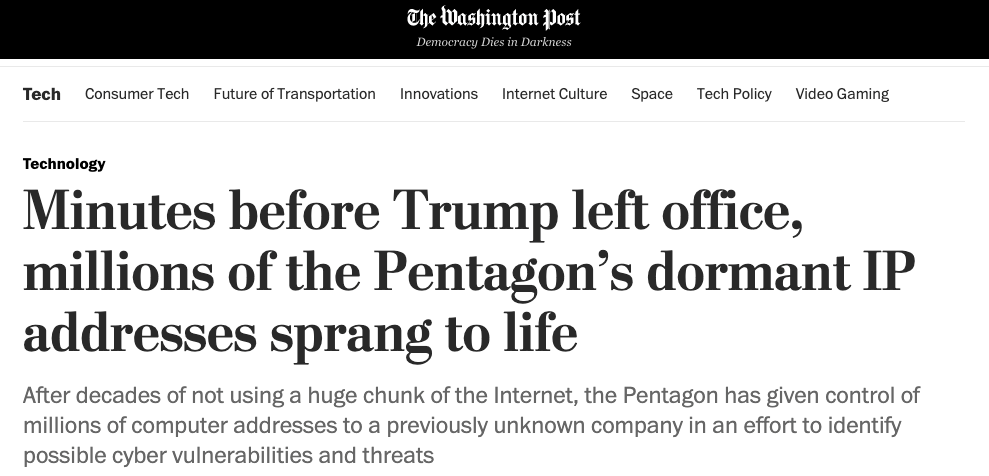Go to Video Gaming section
This screenshot has width=989, height=476.
(842, 95)
